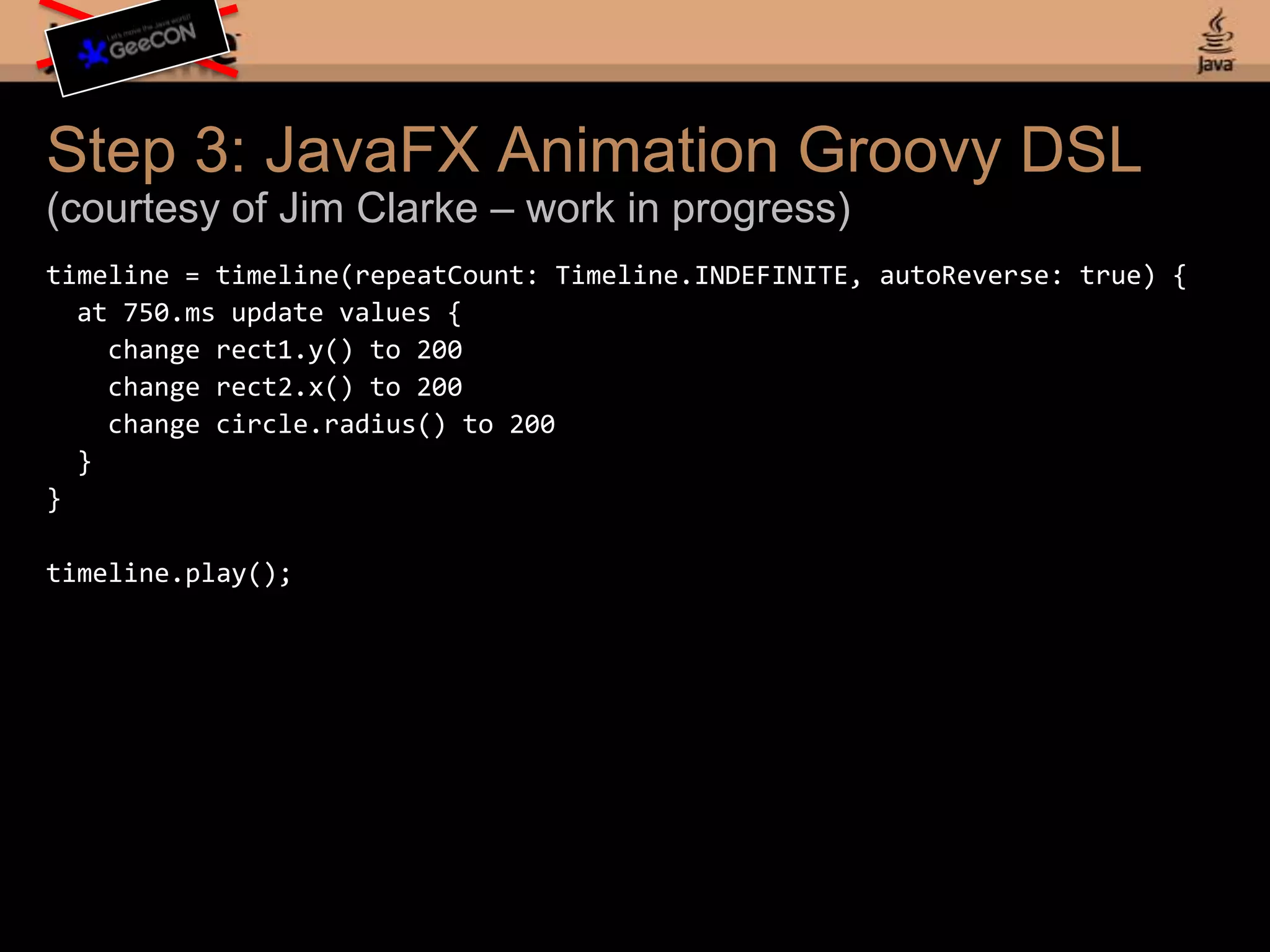The width and height of the screenshot is (1270, 952).
Task: Click the 'at 750.ms update values' line
Action: 268,313
